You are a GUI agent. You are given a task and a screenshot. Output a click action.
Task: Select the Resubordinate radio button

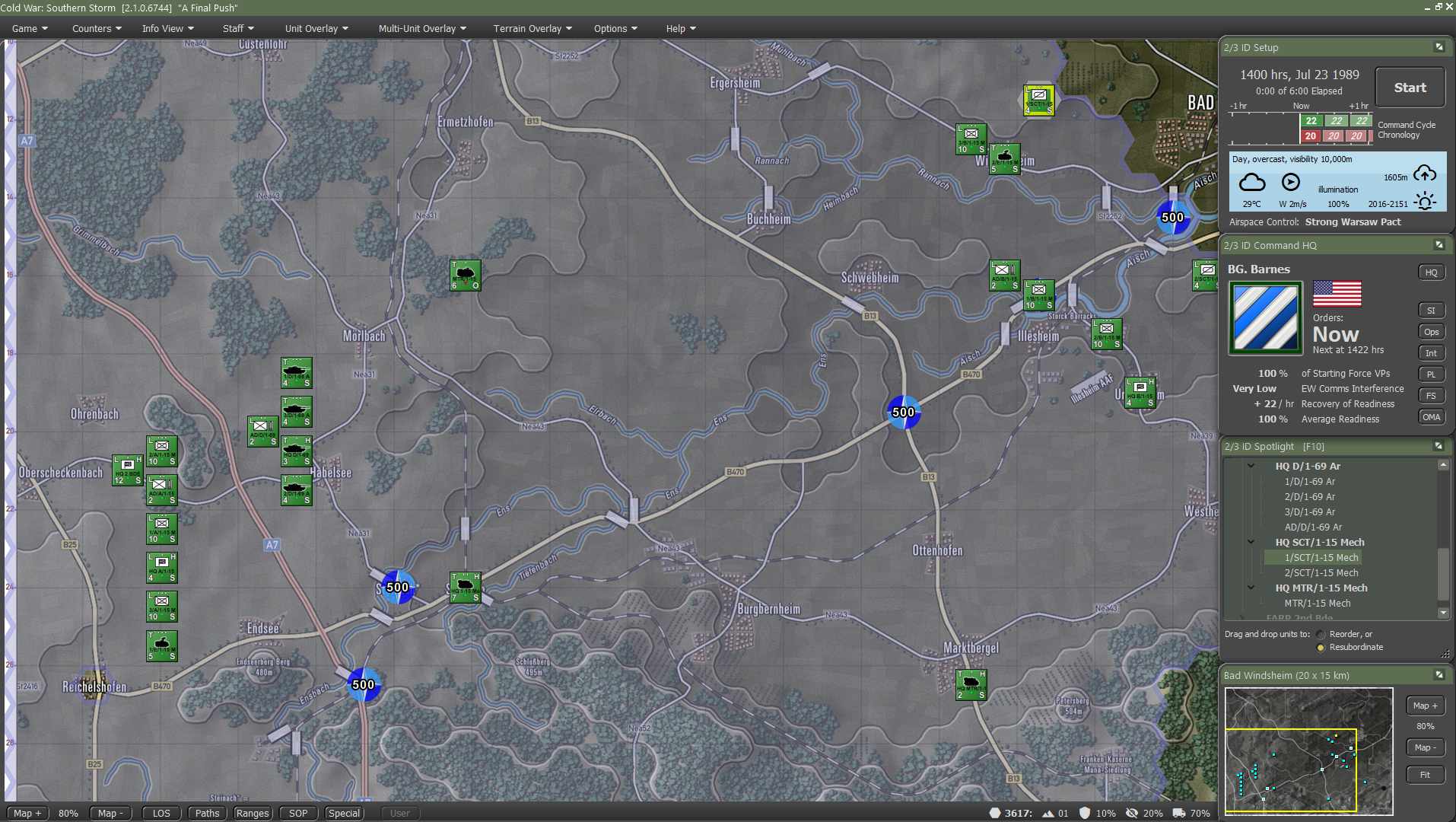[x=1321, y=648]
